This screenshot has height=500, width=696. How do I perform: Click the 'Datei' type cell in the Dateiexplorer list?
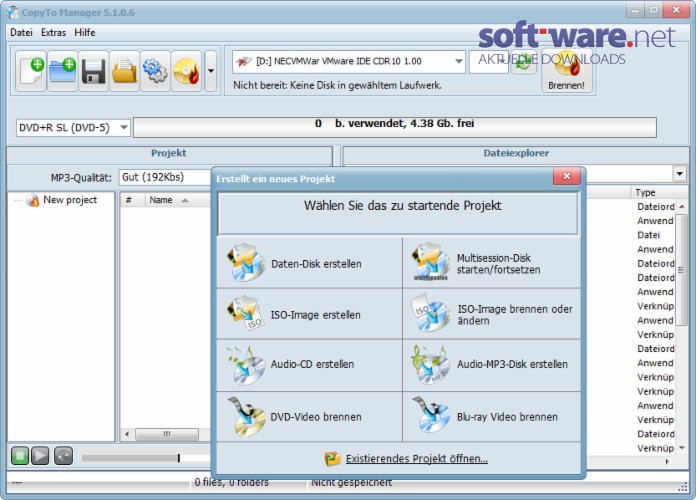click(649, 235)
